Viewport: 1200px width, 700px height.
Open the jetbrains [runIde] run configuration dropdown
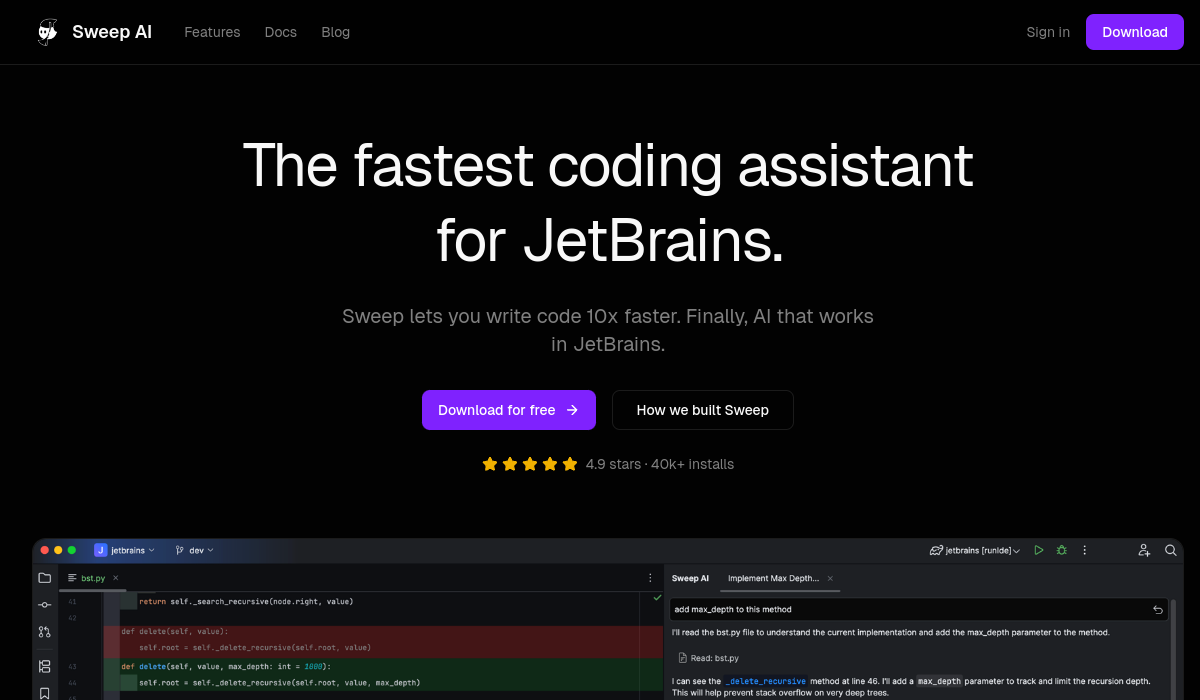point(975,550)
